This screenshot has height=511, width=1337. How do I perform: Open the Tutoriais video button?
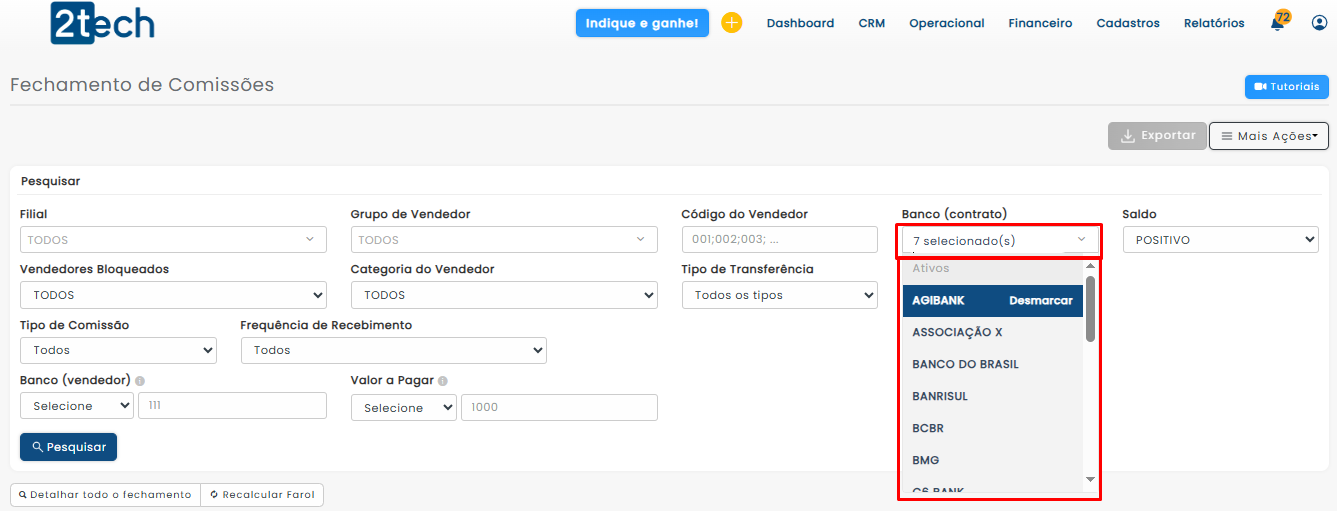pos(1286,87)
